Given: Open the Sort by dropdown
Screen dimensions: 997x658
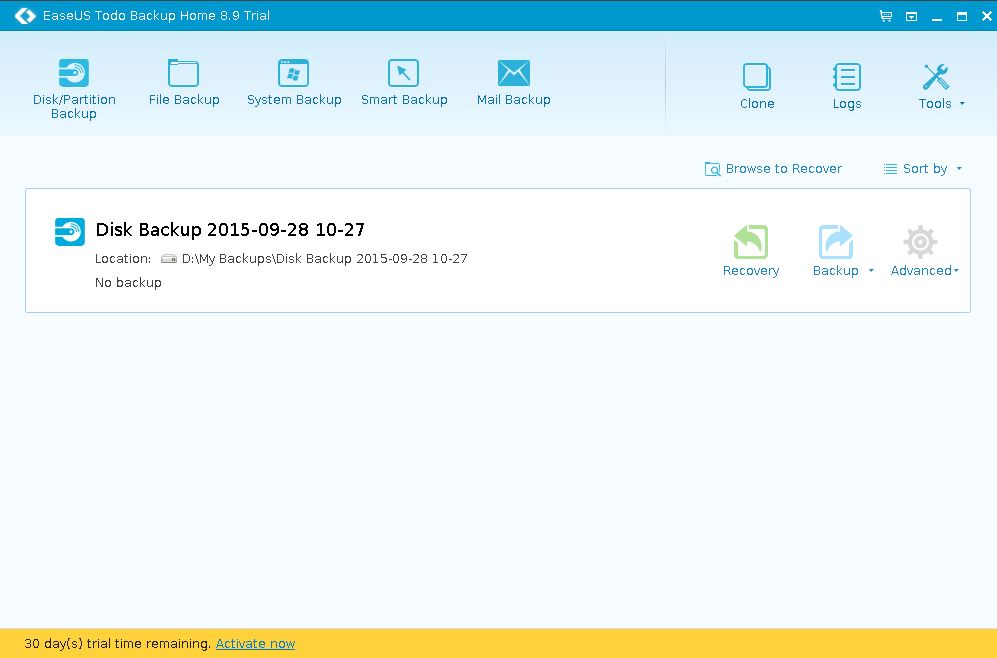Looking at the screenshot, I should pyautogui.click(x=923, y=168).
